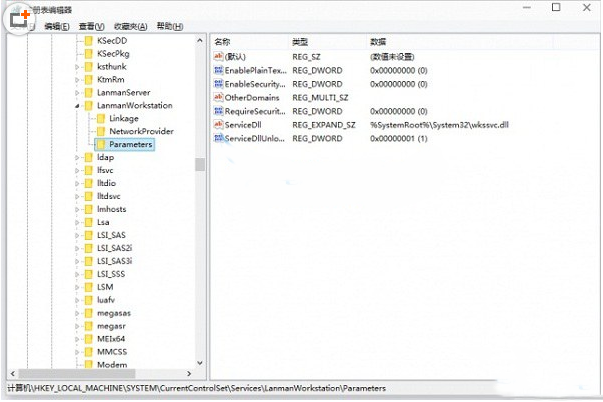Click the lfsvc folder icon
Screen dimensions: 603x402
tap(89, 170)
